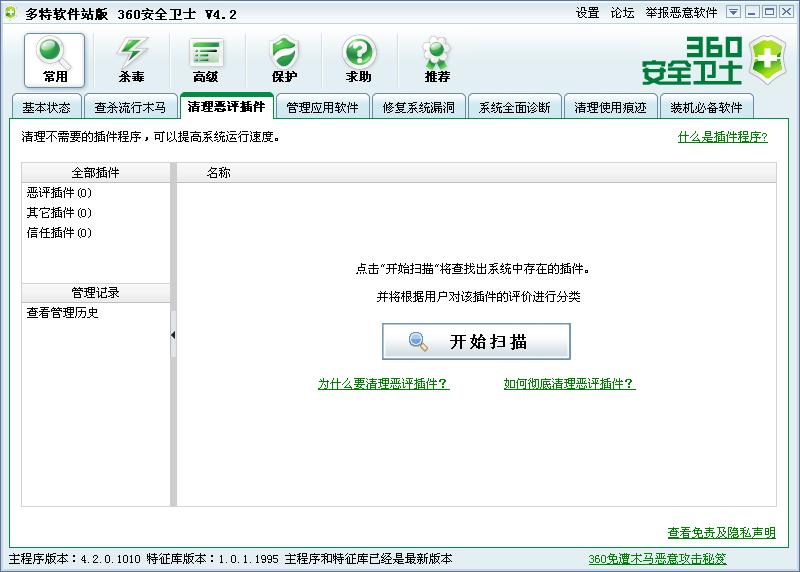The height and width of the screenshot is (572, 800).
Task: Open the title bar dropdown menu button
Action: point(733,12)
